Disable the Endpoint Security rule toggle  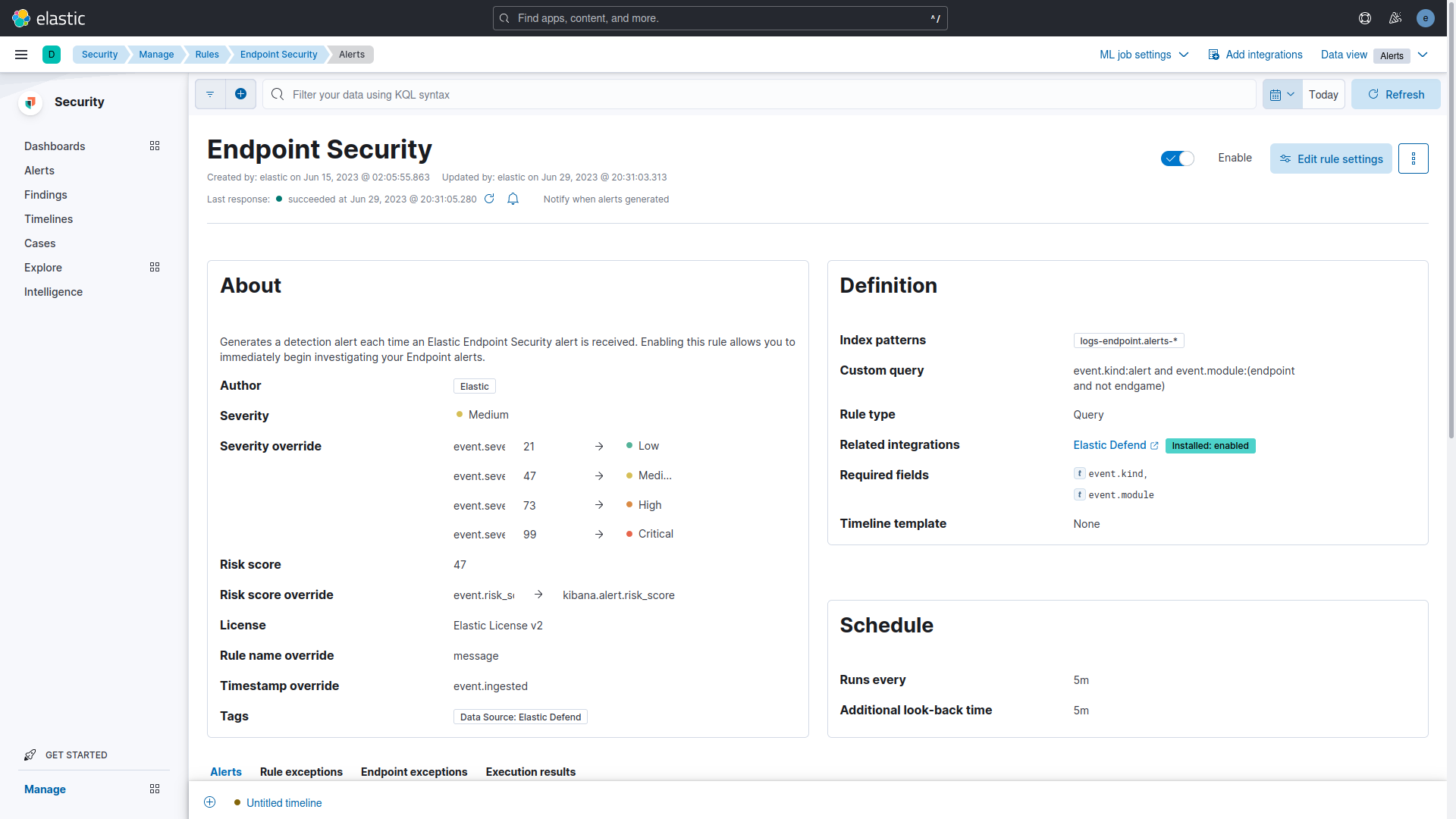pyautogui.click(x=1177, y=158)
